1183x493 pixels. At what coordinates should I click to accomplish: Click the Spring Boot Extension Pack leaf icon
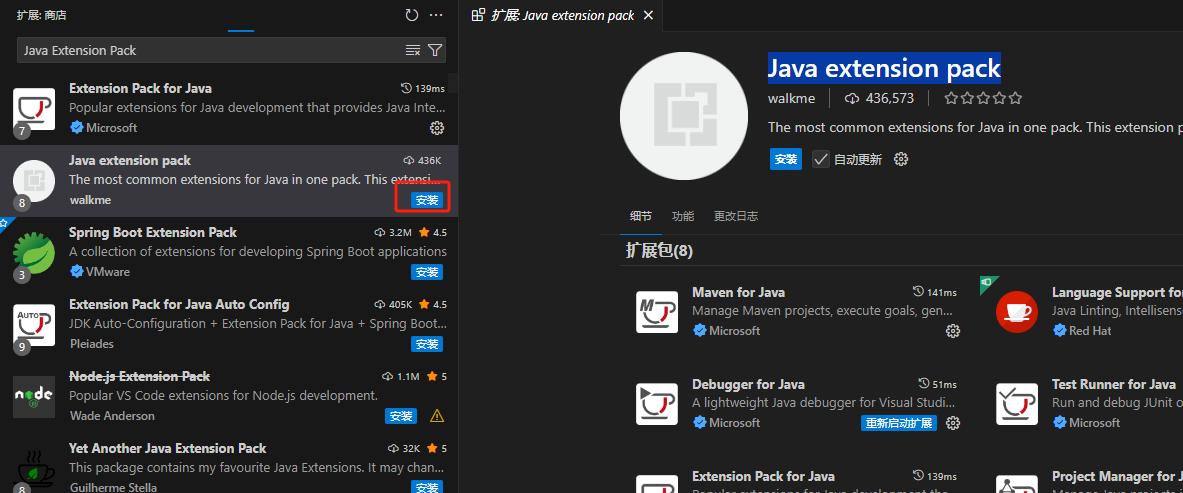coord(34,253)
